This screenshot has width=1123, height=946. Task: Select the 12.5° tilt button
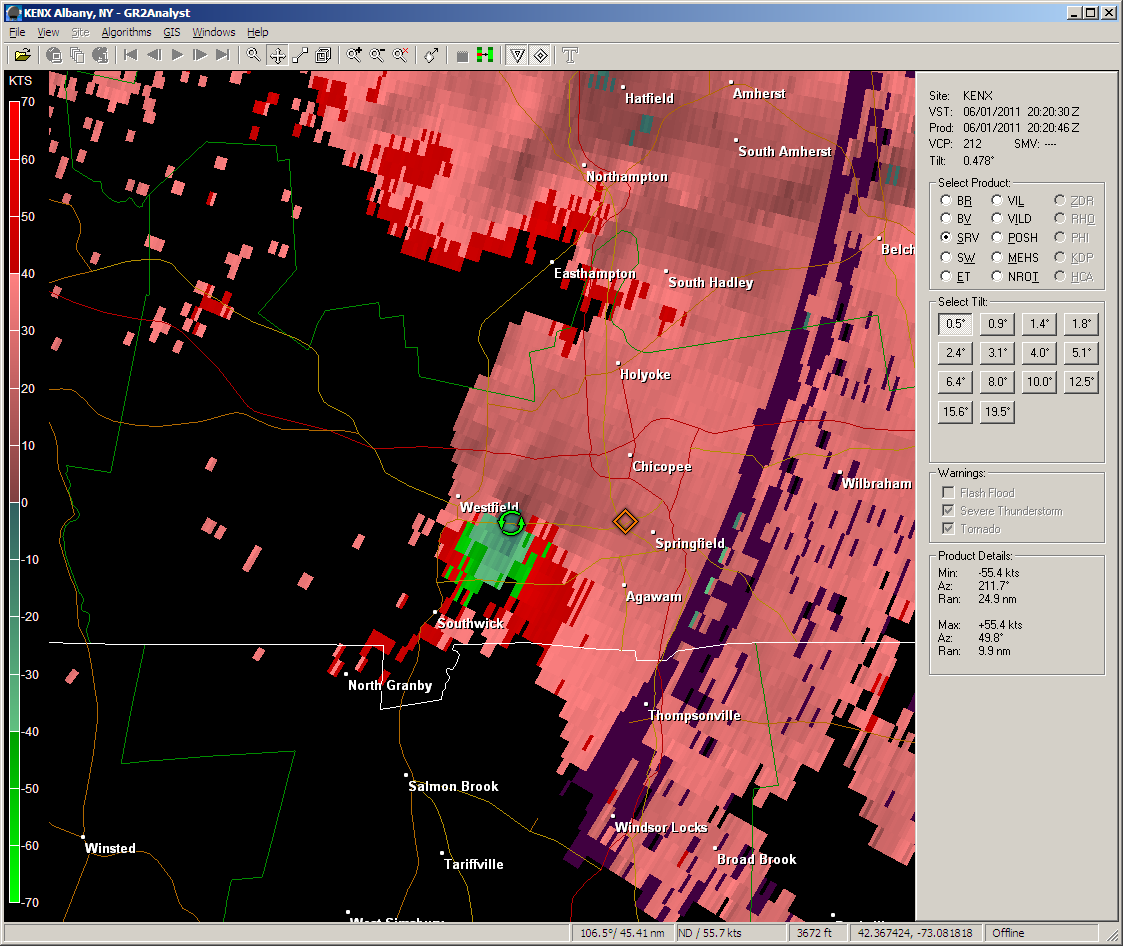coord(1081,382)
